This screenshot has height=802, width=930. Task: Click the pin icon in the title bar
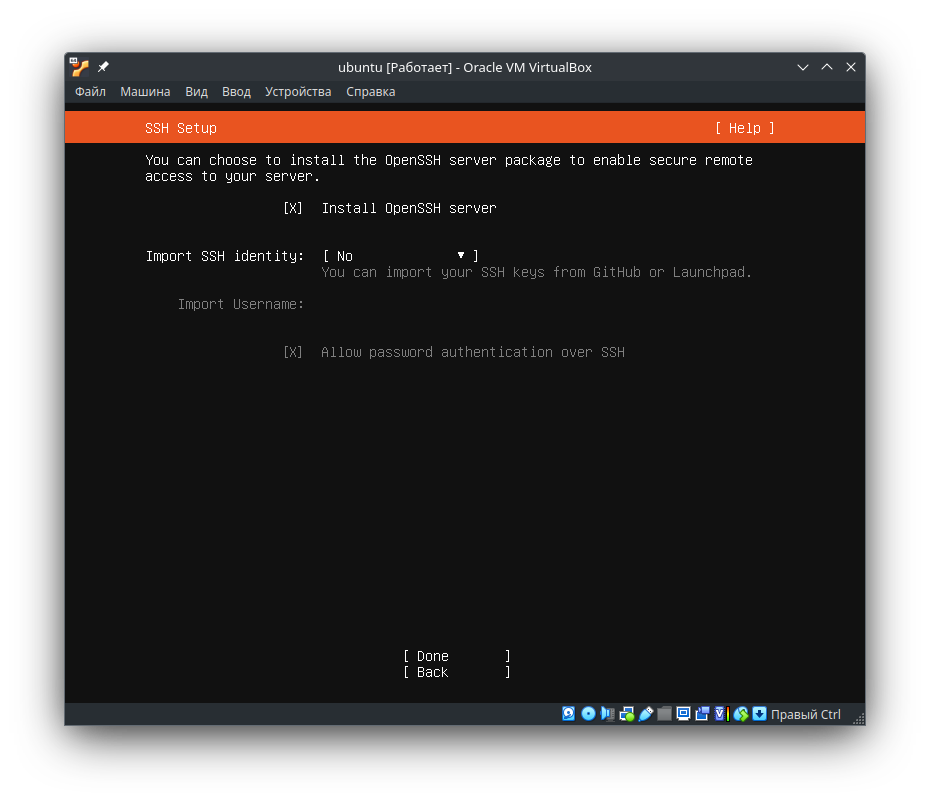tap(101, 67)
